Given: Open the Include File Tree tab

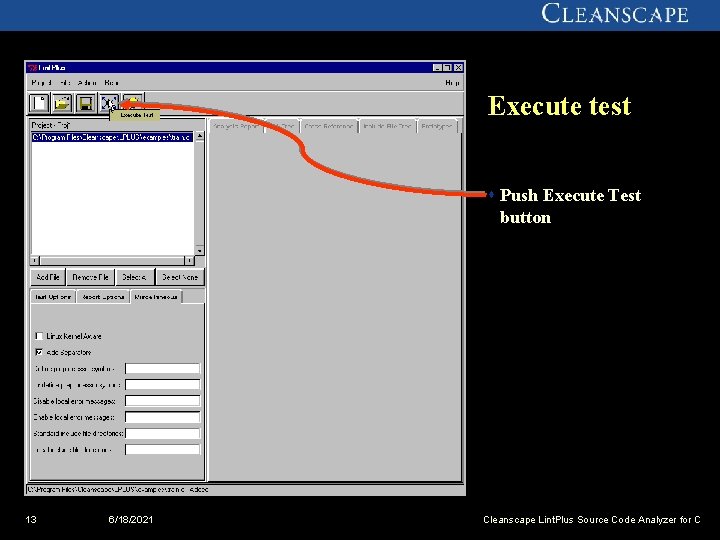Looking at the screenshot, I should pyautogui.click(x=387, y=126).
